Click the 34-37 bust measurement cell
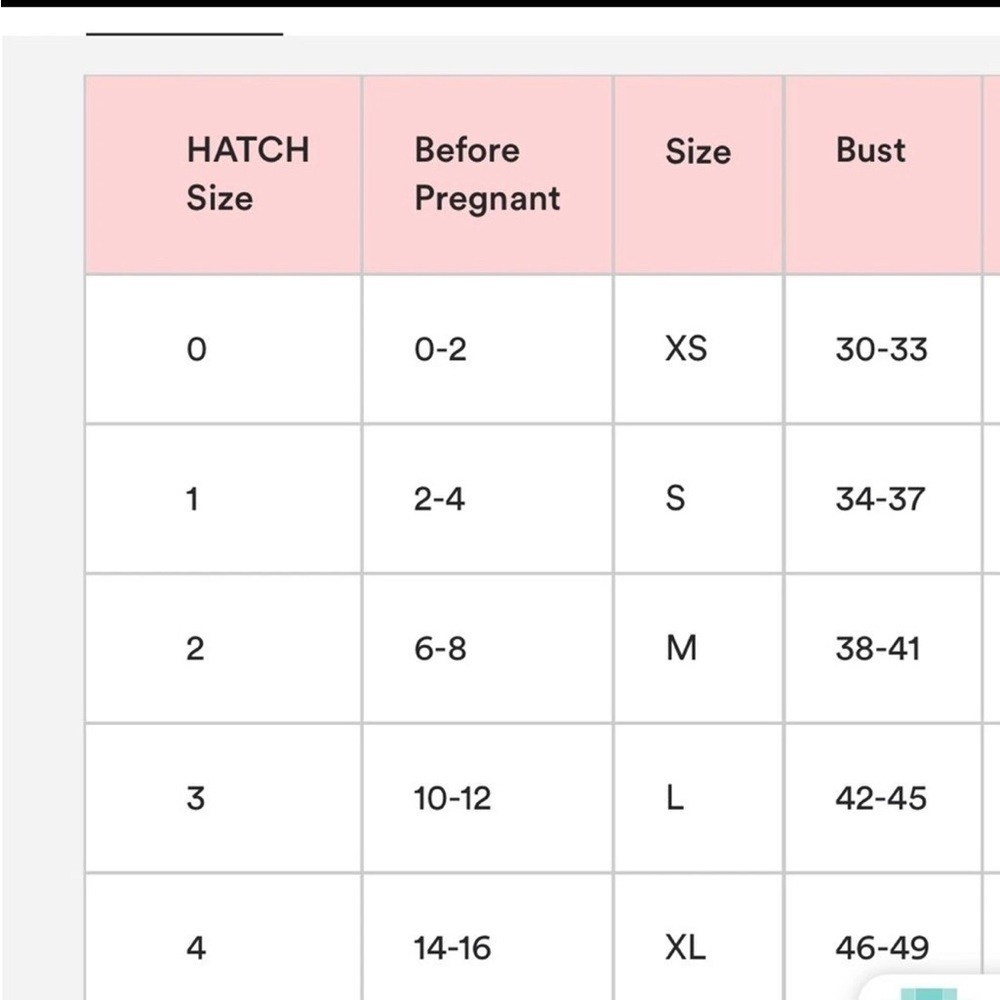1000x1000 pixels. [883, 499]
